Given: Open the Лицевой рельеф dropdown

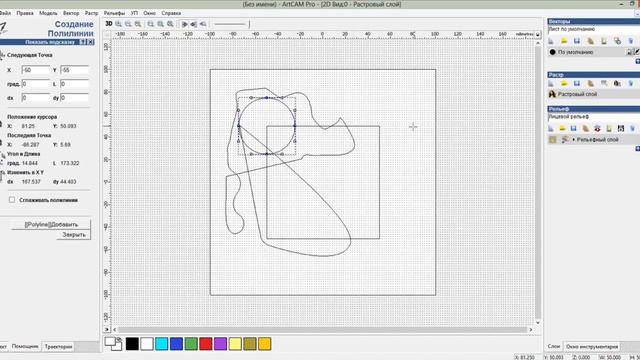Looking at the screenshot, I should coord(593,117).
